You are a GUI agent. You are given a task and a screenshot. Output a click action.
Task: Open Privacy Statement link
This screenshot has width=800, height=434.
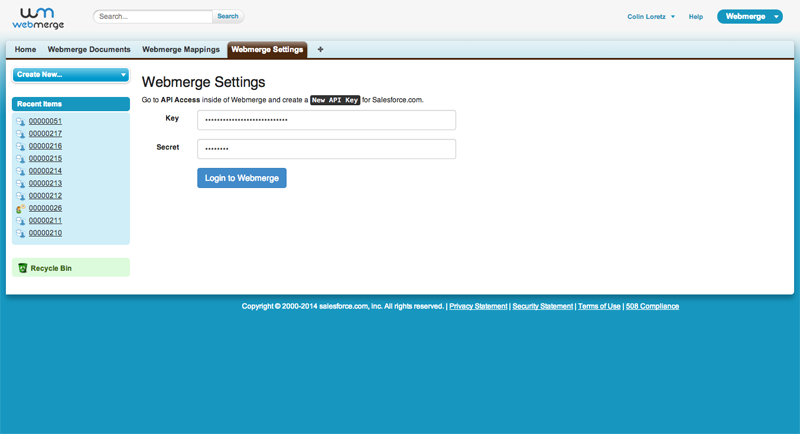point(478,306)
